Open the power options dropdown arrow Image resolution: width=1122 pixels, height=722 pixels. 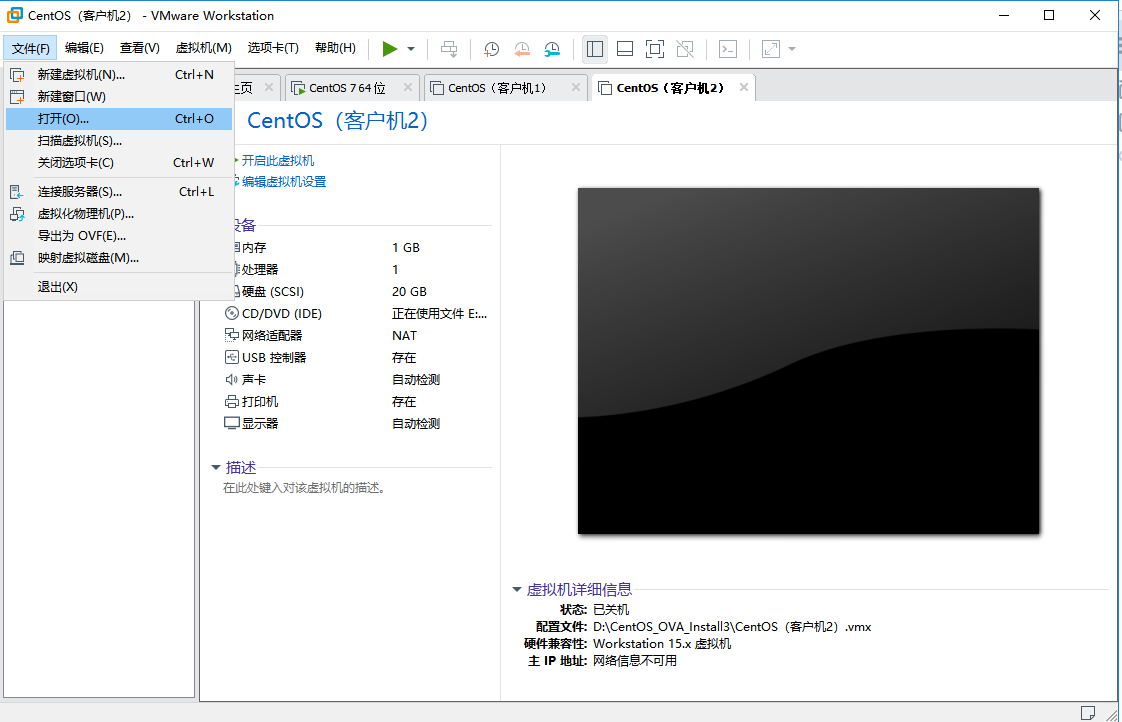point(411,49)
